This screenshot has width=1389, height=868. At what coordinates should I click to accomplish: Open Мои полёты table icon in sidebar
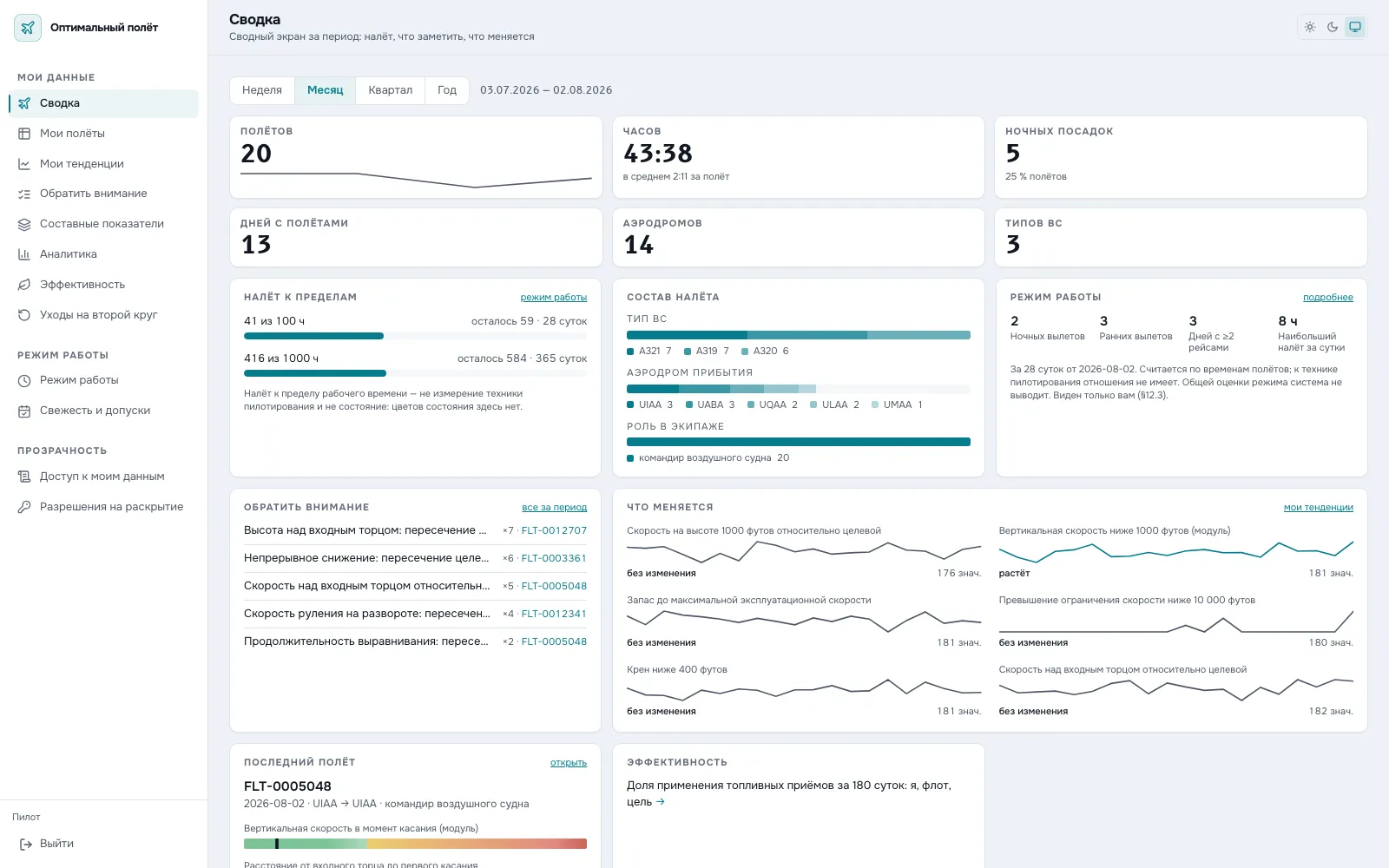[24, 134]
